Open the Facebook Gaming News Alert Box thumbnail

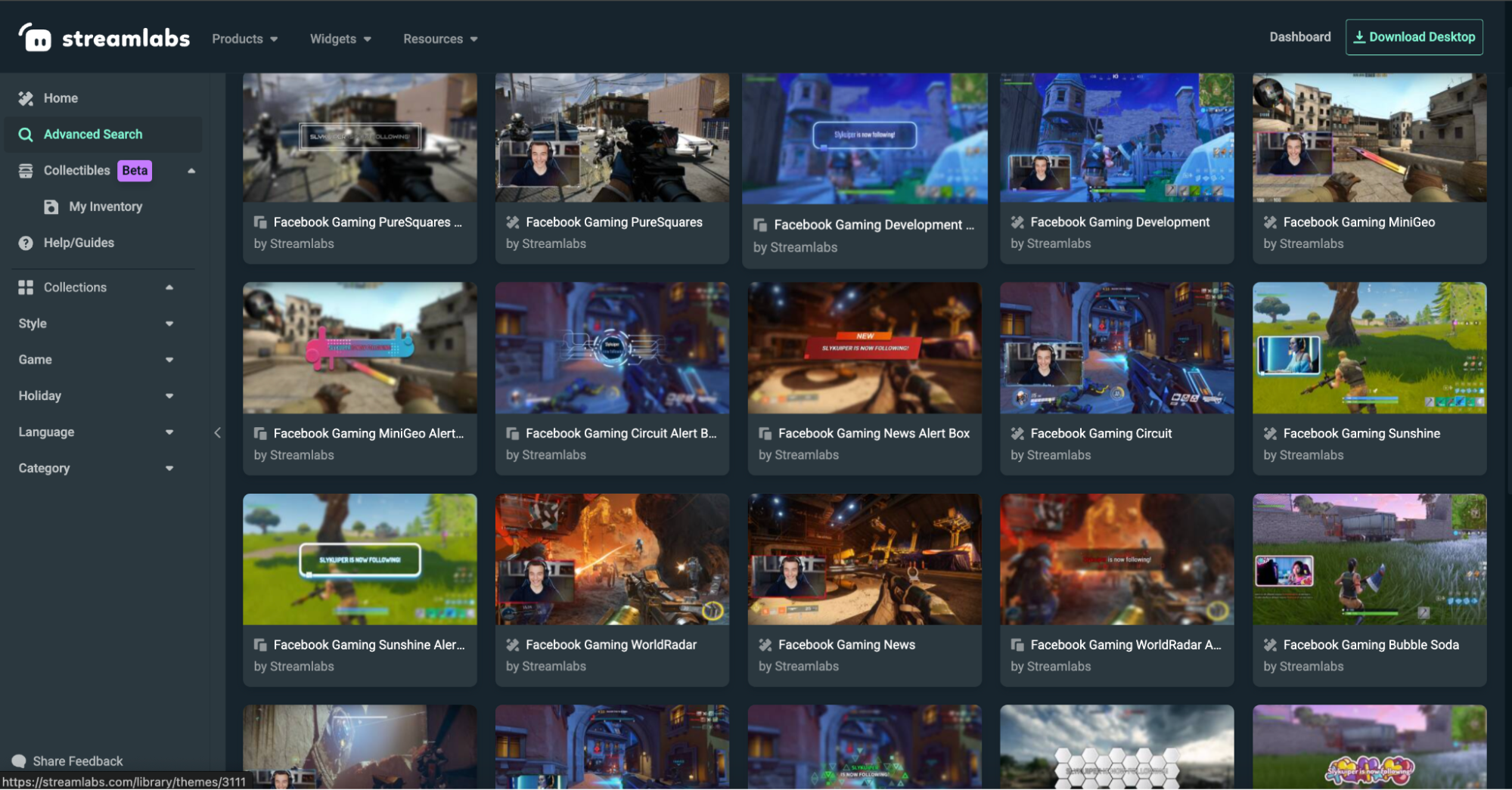click(864, 348)
